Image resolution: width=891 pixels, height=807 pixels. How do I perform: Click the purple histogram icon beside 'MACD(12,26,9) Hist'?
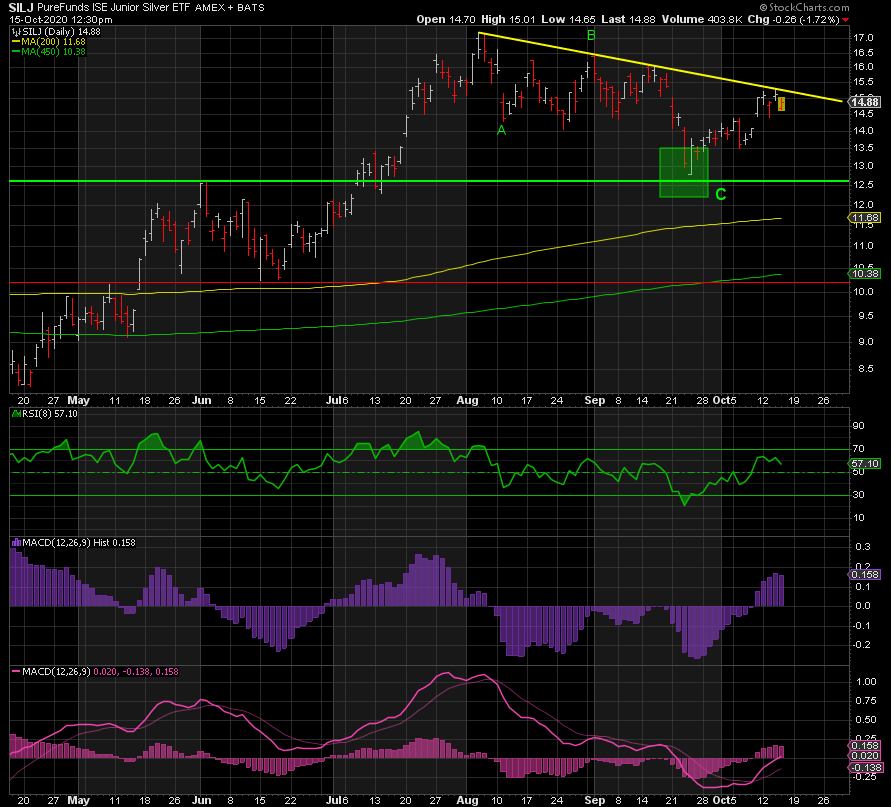(16, 543)
